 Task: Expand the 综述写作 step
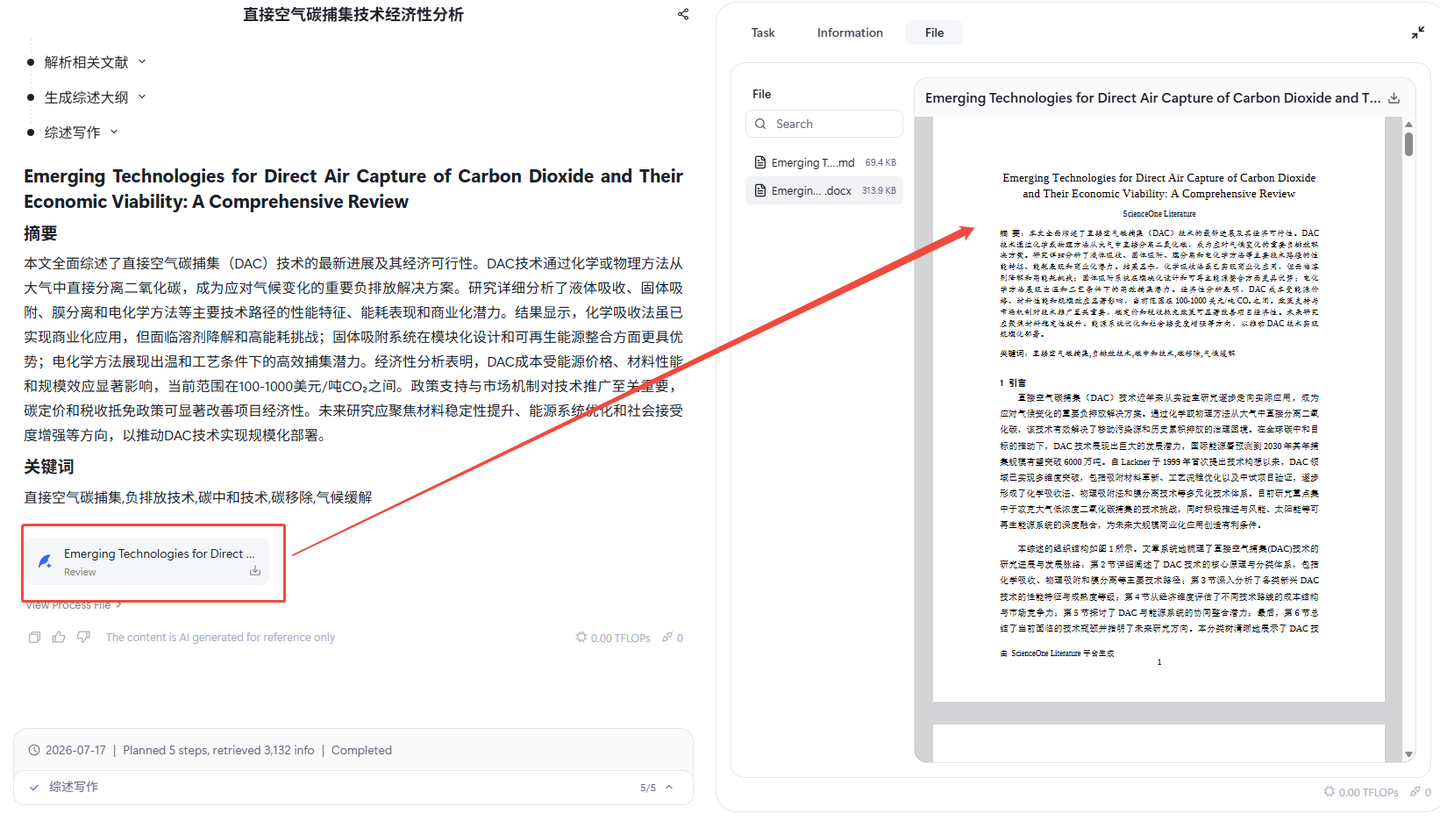pyautogui.click(x=114, y=132)
